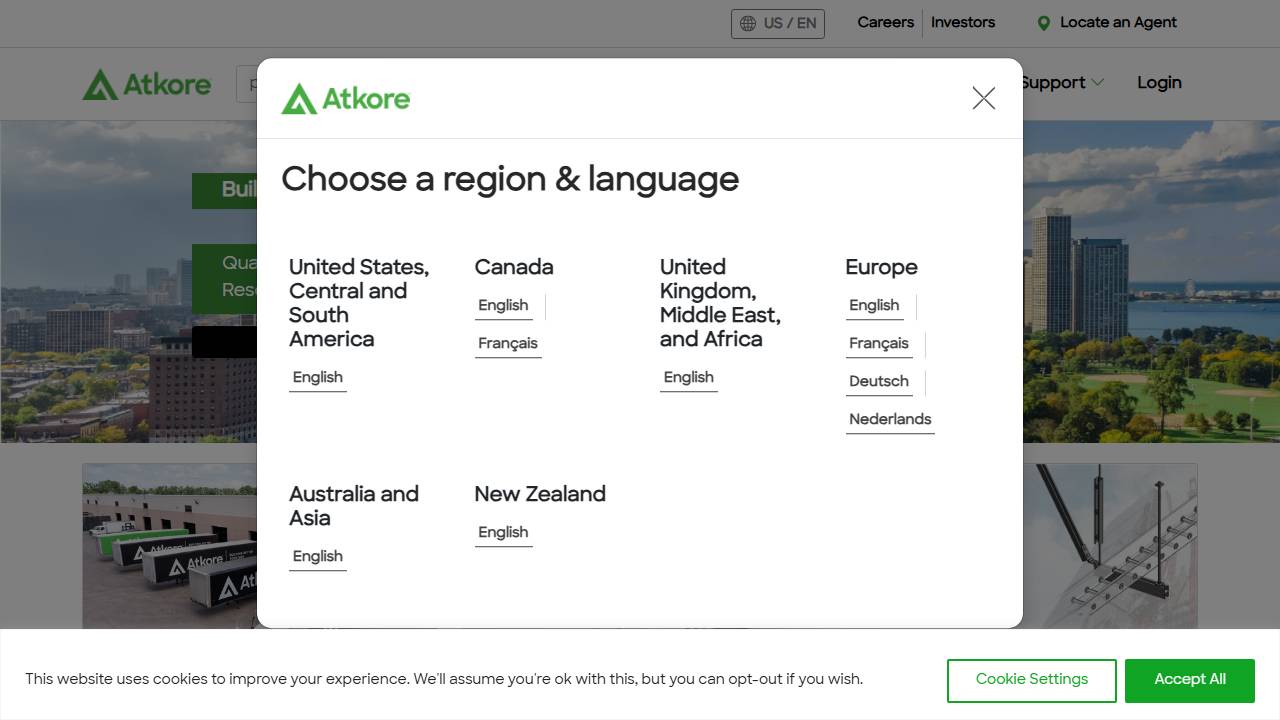Choose Deutsch under Europe
The width and height of the screenshot is (1280, 720).
(878, 381)
